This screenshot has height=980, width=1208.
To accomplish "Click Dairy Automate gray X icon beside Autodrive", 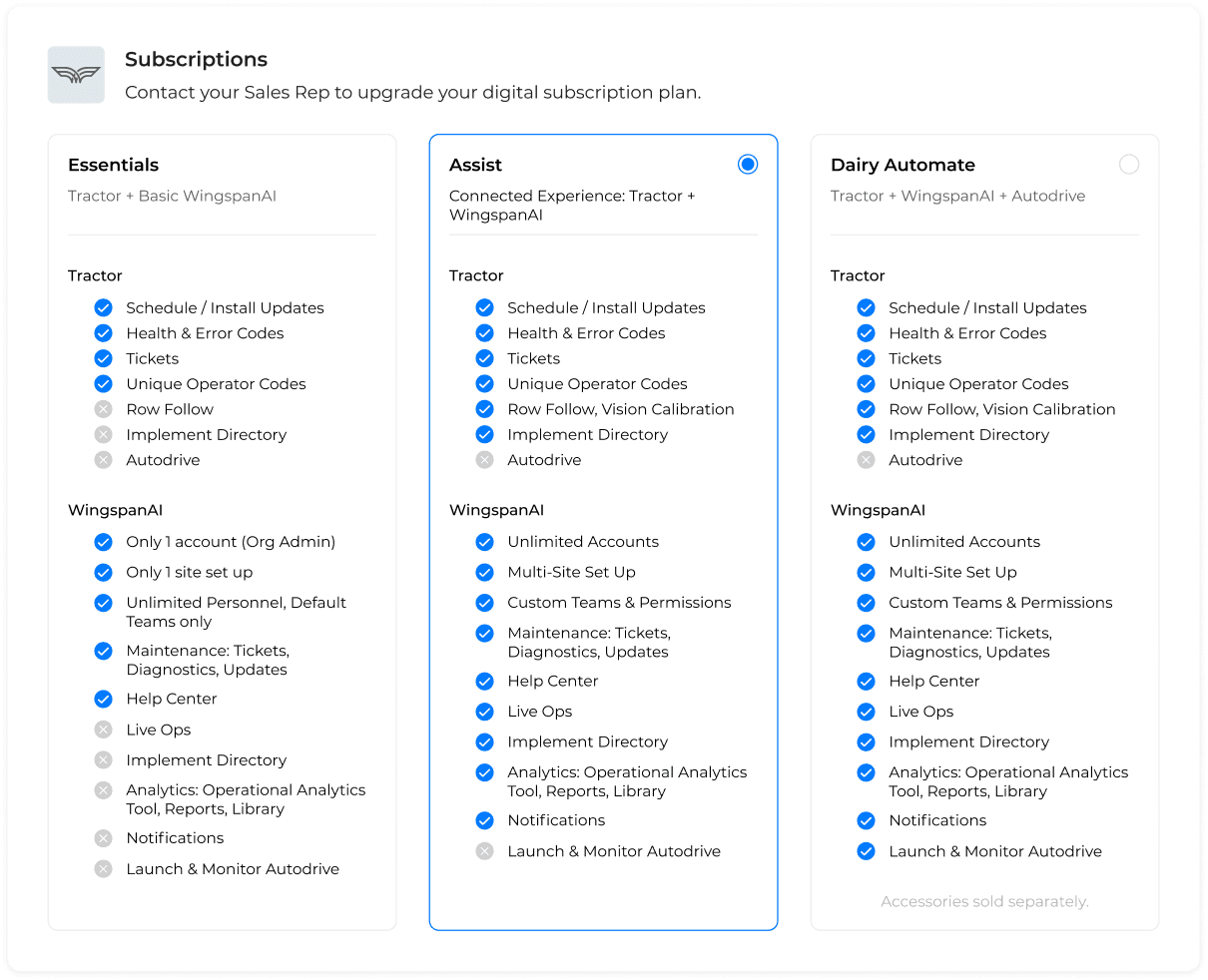I will [x=866, y=460].
